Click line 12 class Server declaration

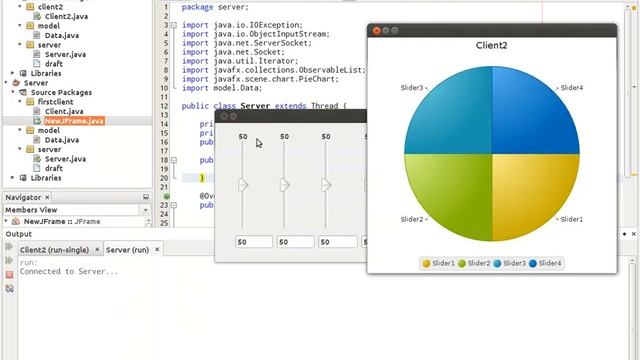[264, 106]
